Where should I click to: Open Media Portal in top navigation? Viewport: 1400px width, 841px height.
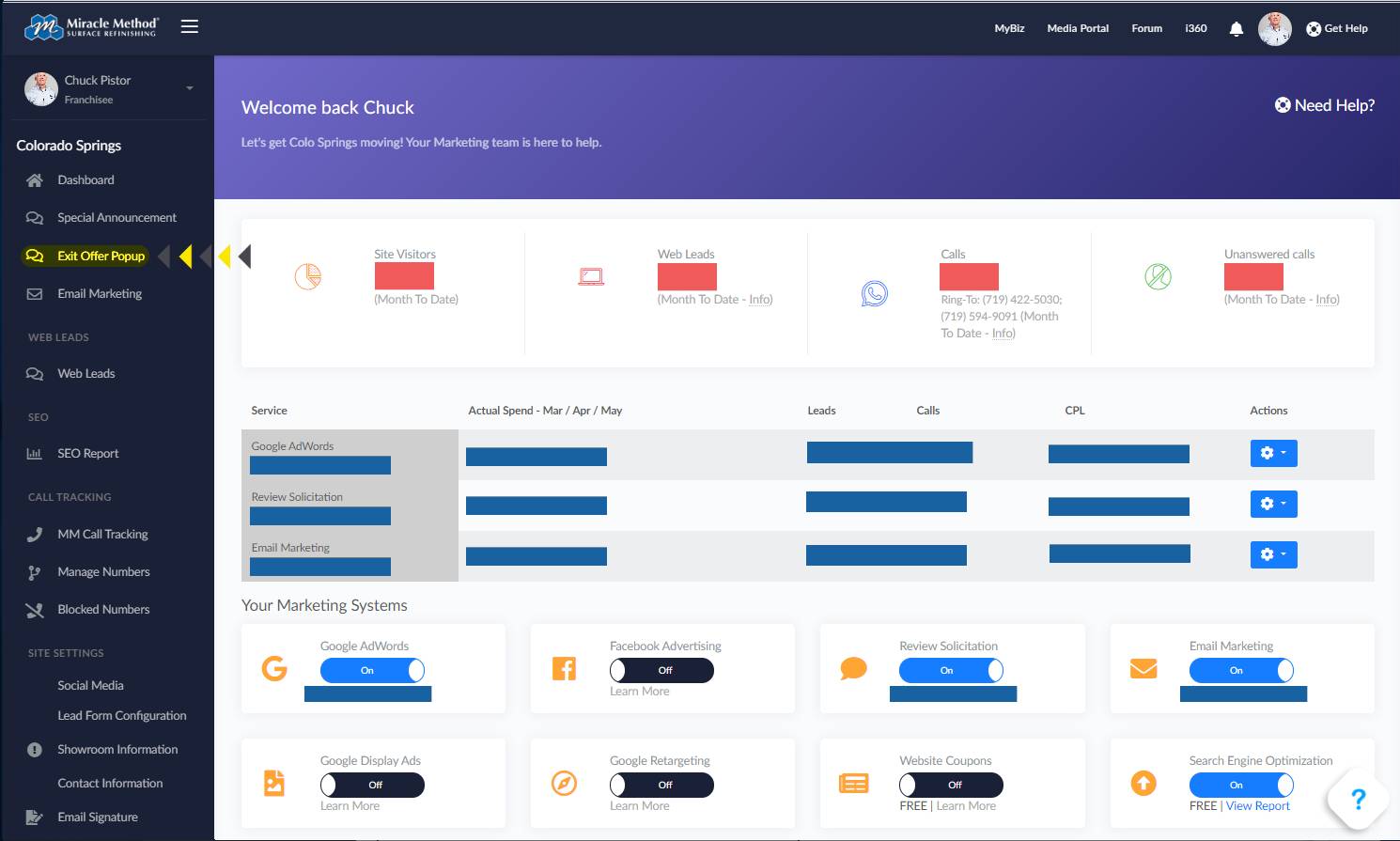[x=1078, y=29]
